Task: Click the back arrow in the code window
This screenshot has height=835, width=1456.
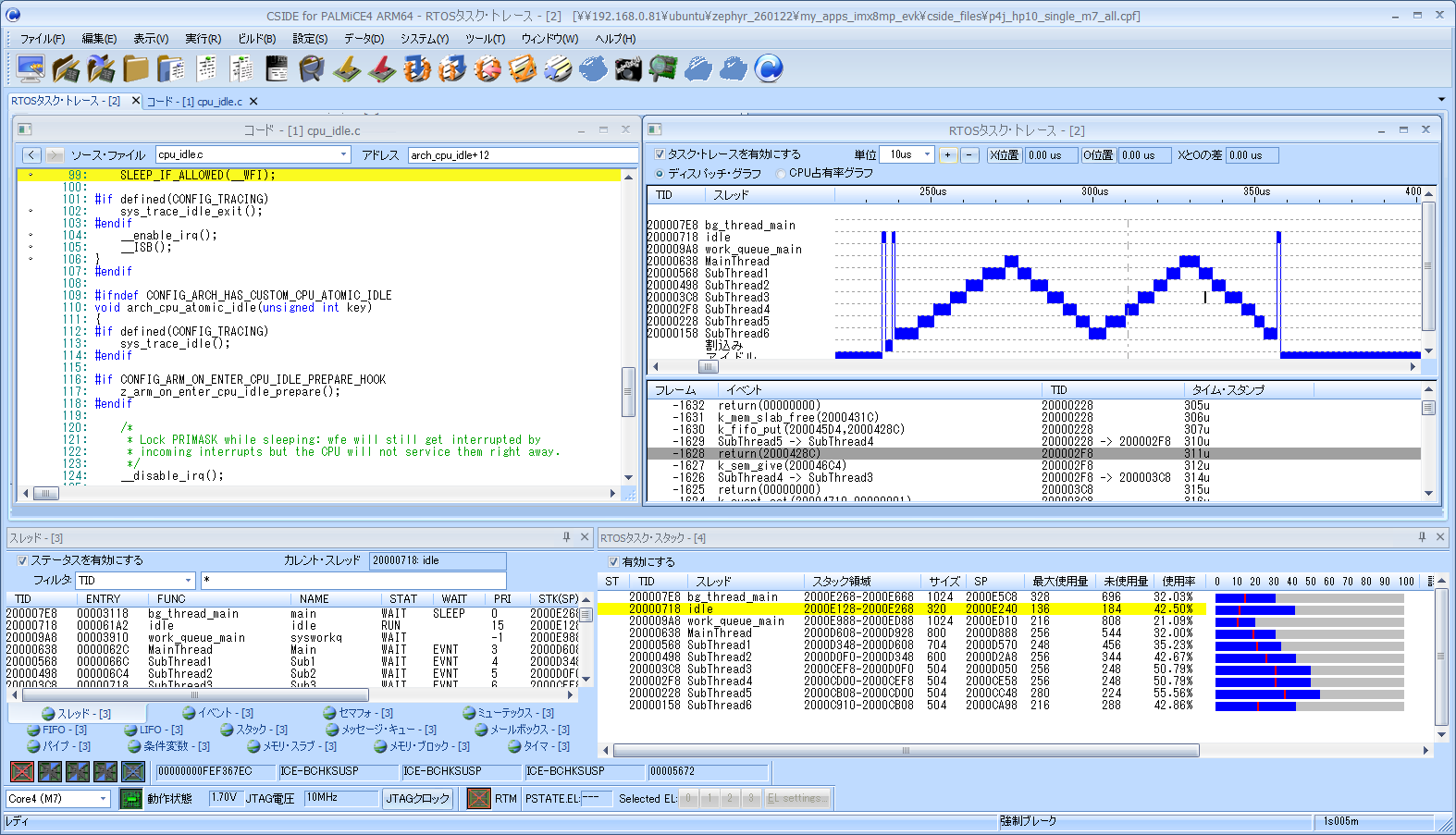Action: pyautogui.click(x=31, y=155)
